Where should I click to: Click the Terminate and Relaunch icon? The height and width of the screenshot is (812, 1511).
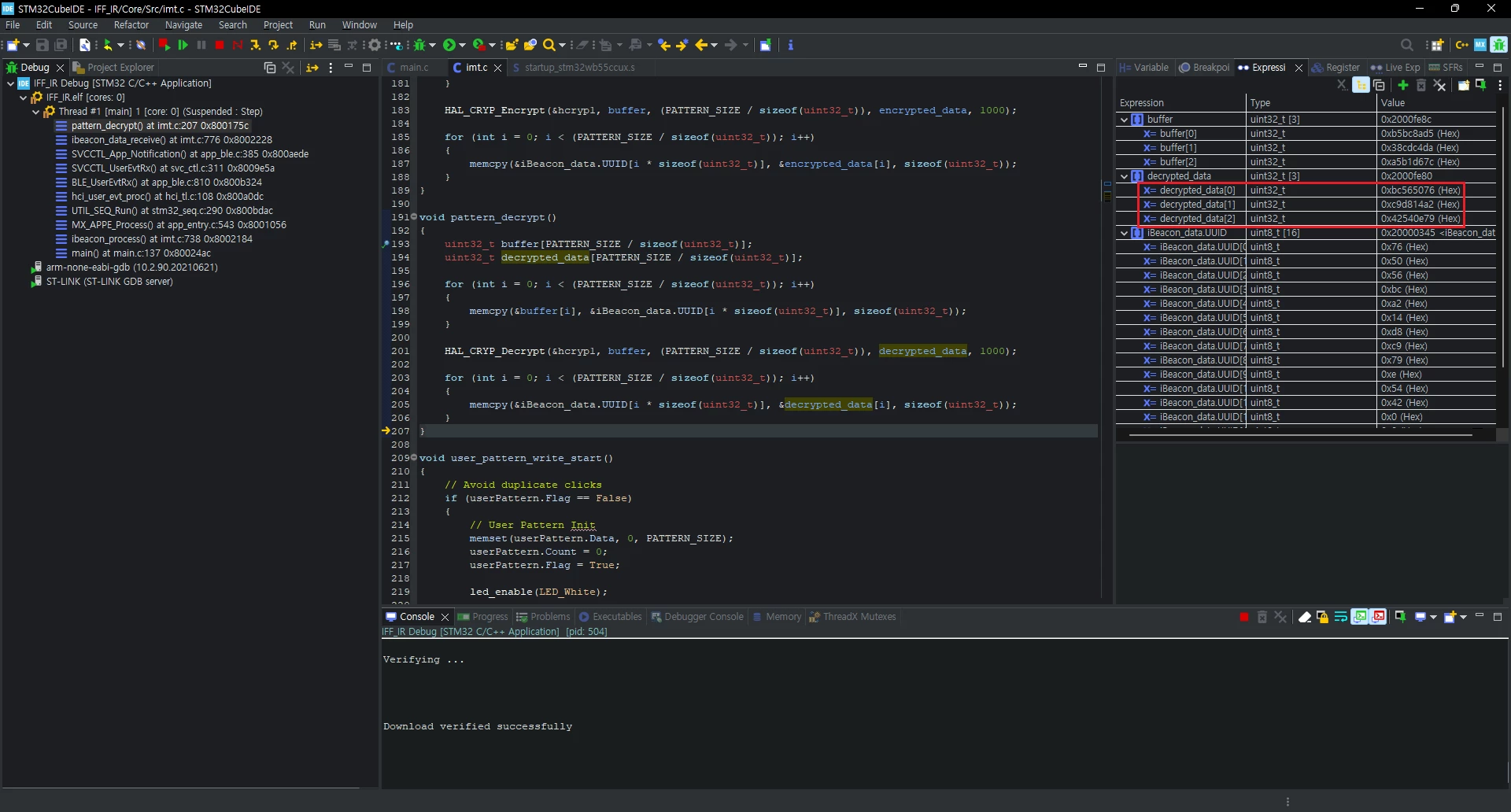[164, 45]
